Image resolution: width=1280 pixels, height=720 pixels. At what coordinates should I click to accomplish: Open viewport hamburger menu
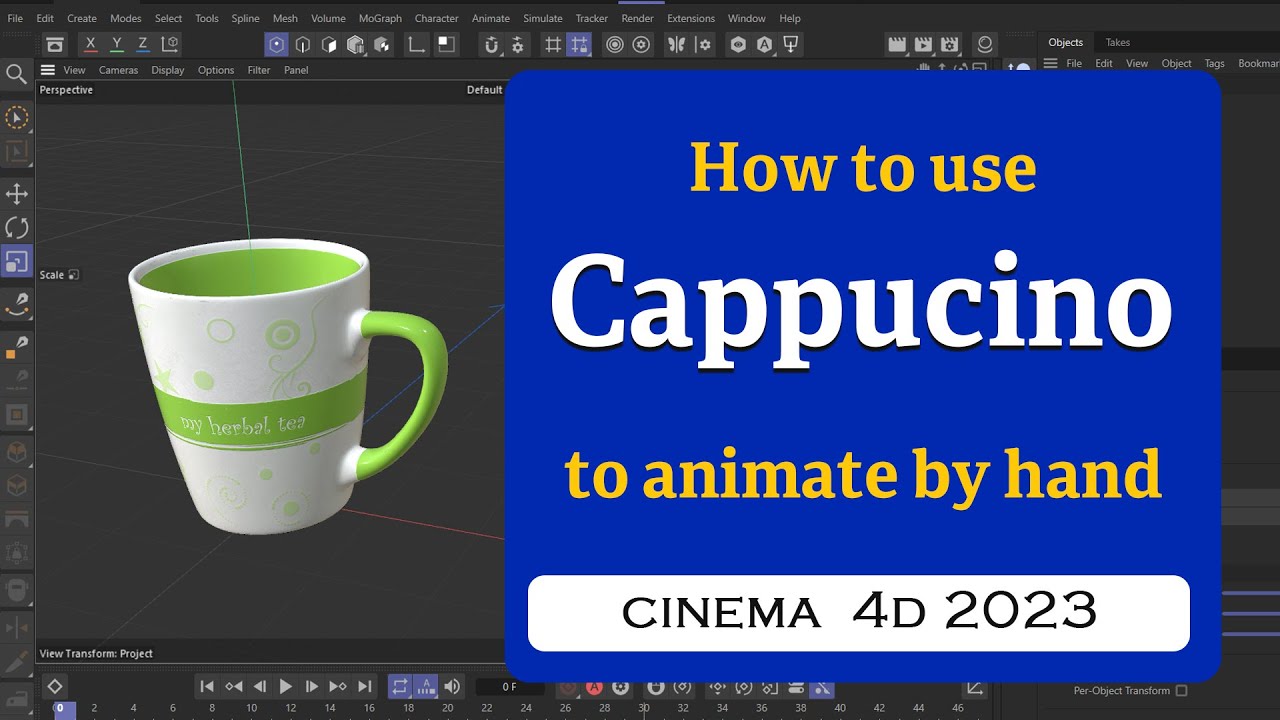[47, 70]
